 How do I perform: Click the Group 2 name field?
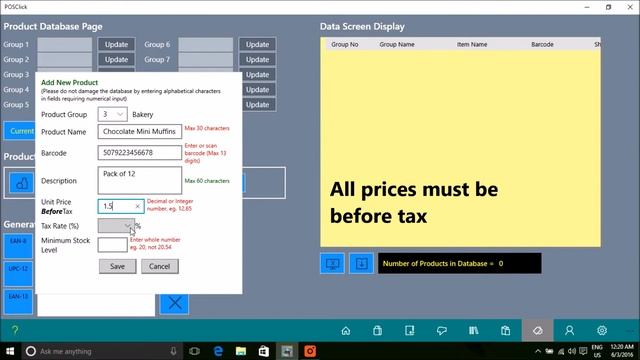(x=65, y=60)
